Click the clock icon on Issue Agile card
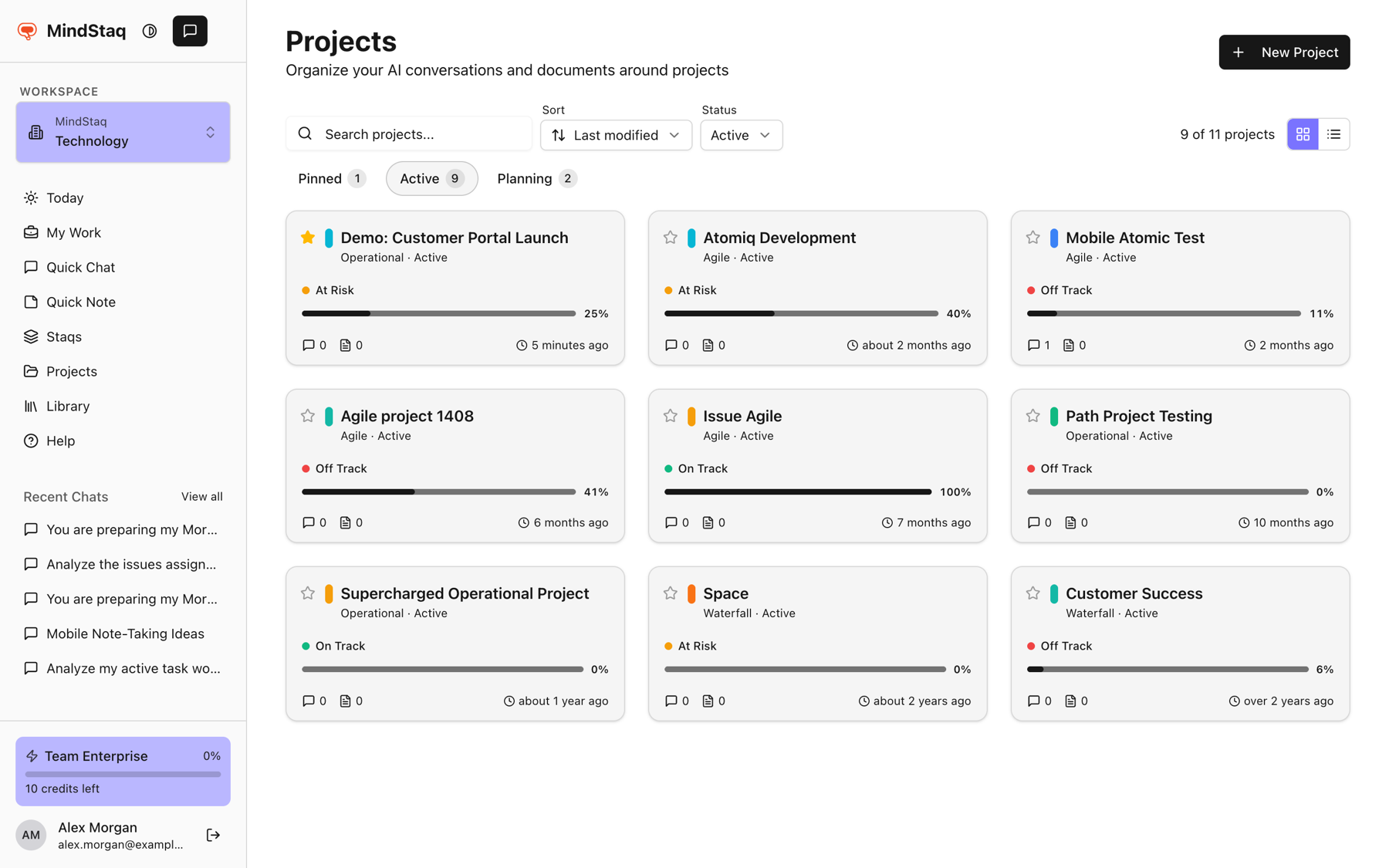 pyautogui.click(x=887, y=522)
